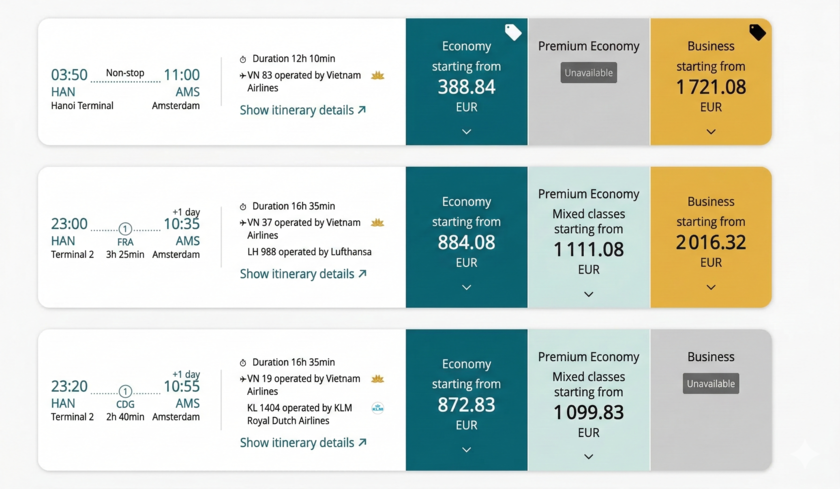Expand the 1111.08 EUR Premium Economy chevron

[588, 294]
